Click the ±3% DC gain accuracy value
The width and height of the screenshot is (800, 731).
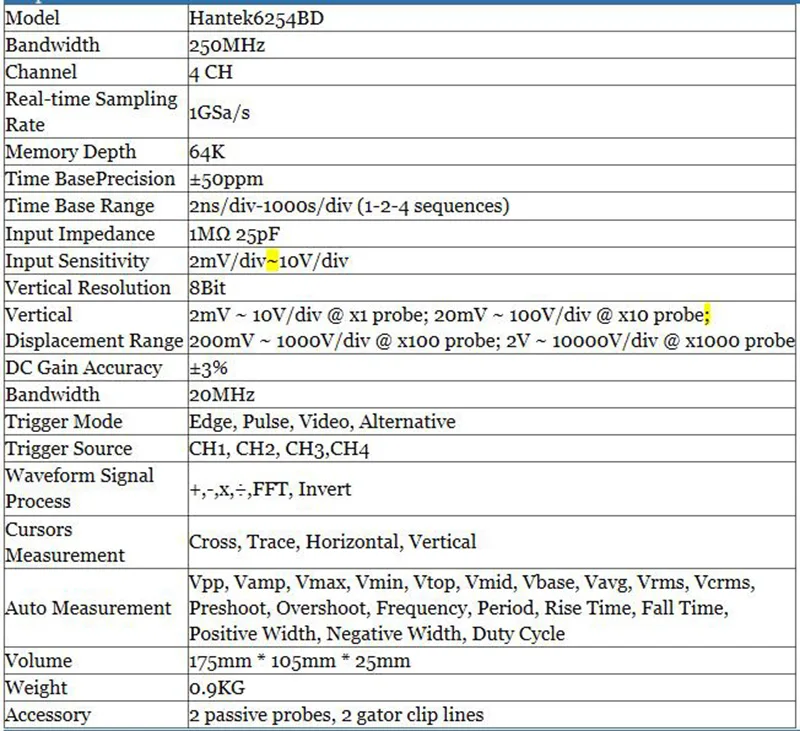208,368
